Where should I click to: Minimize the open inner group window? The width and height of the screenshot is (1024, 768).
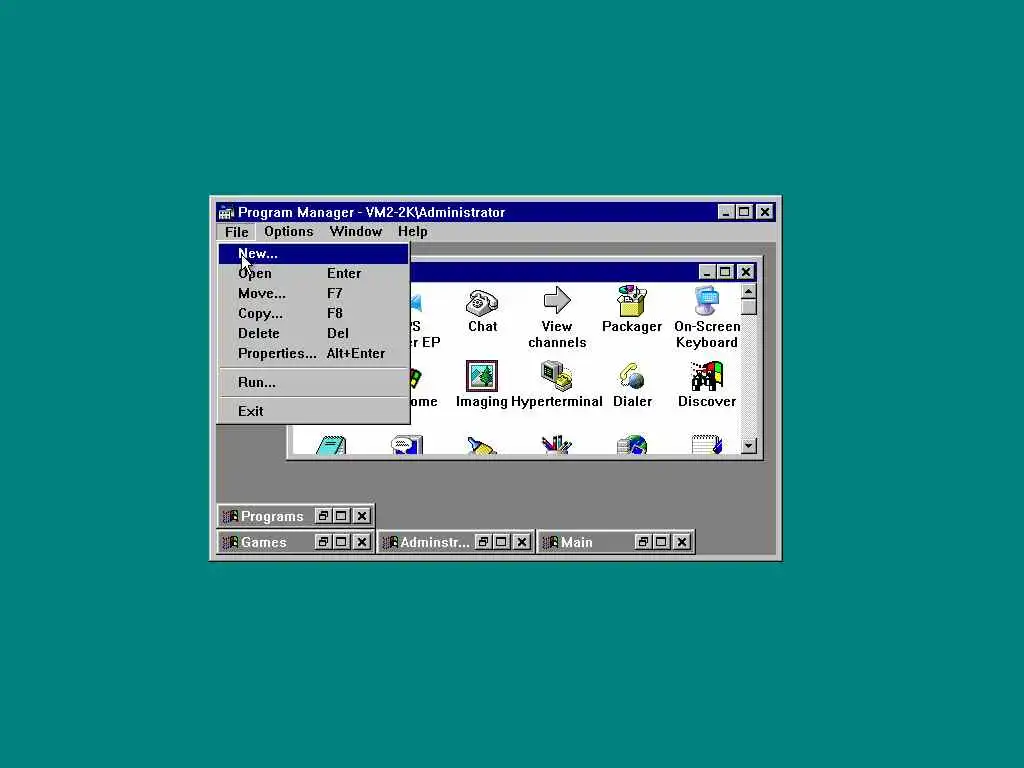(x=707, y=272)
